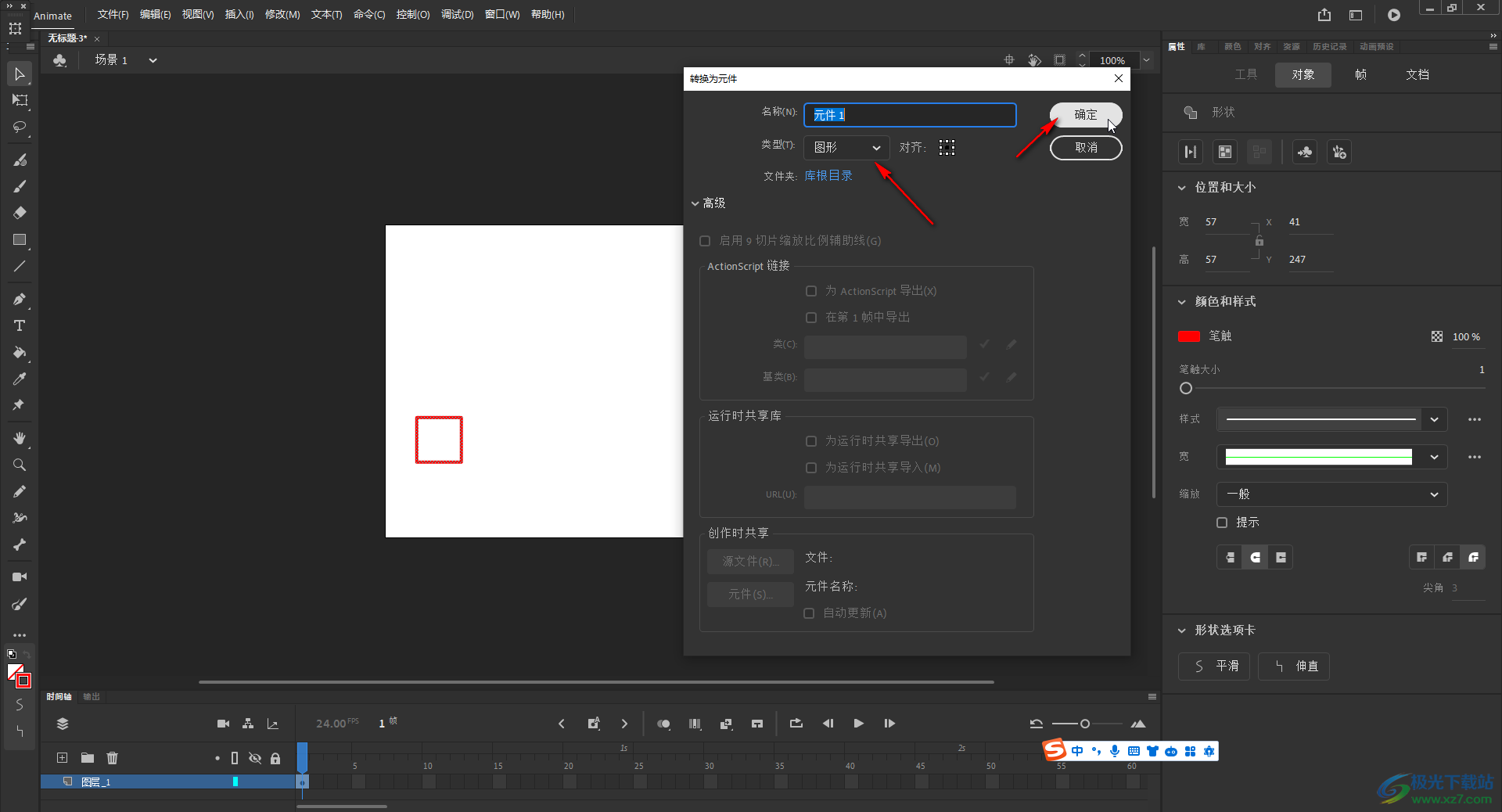Screen dimensions: 1502x812
Task: Add a new layer folder
Action: click(88, 758)
